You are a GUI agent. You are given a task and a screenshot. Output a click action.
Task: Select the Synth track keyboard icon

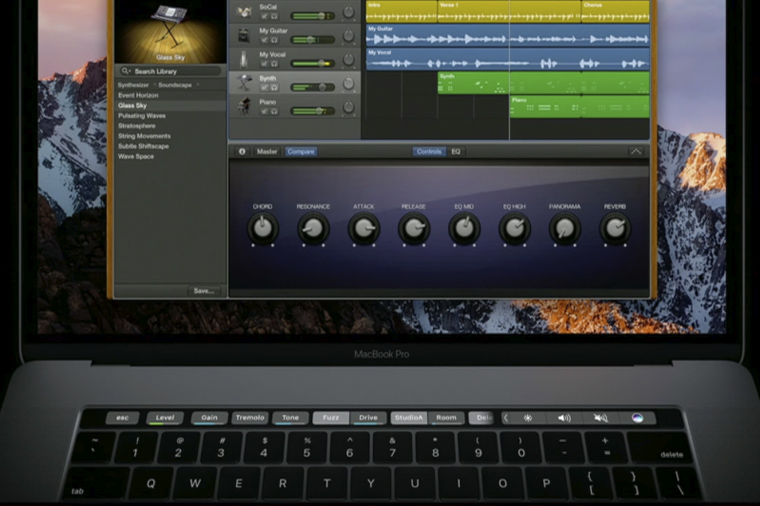click(243, 82)
